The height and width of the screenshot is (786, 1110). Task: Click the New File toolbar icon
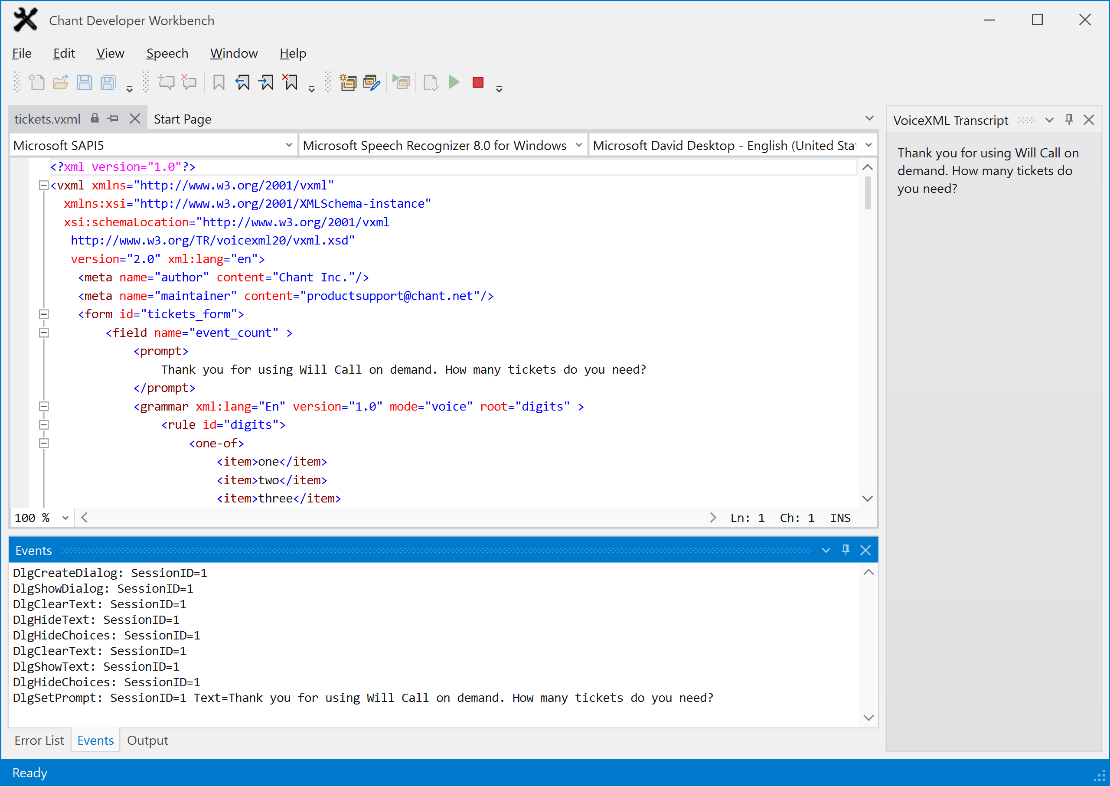37,83
